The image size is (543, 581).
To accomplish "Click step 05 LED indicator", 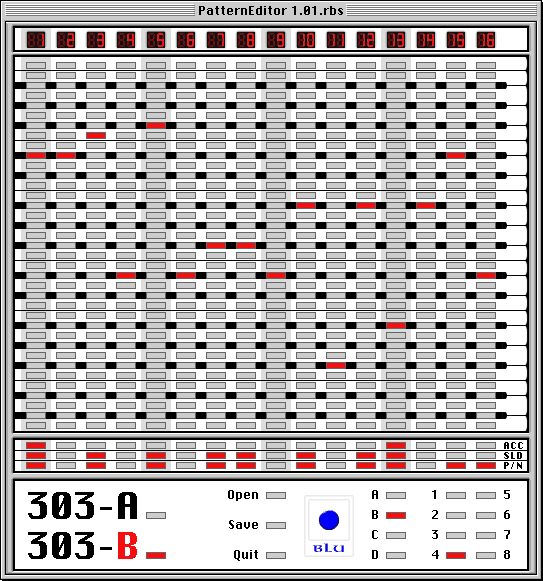I will coord(156,40).
